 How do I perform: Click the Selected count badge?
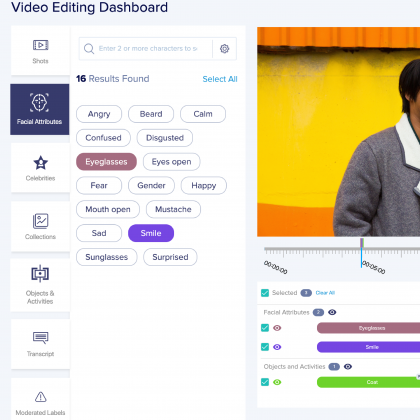[306, 293]
